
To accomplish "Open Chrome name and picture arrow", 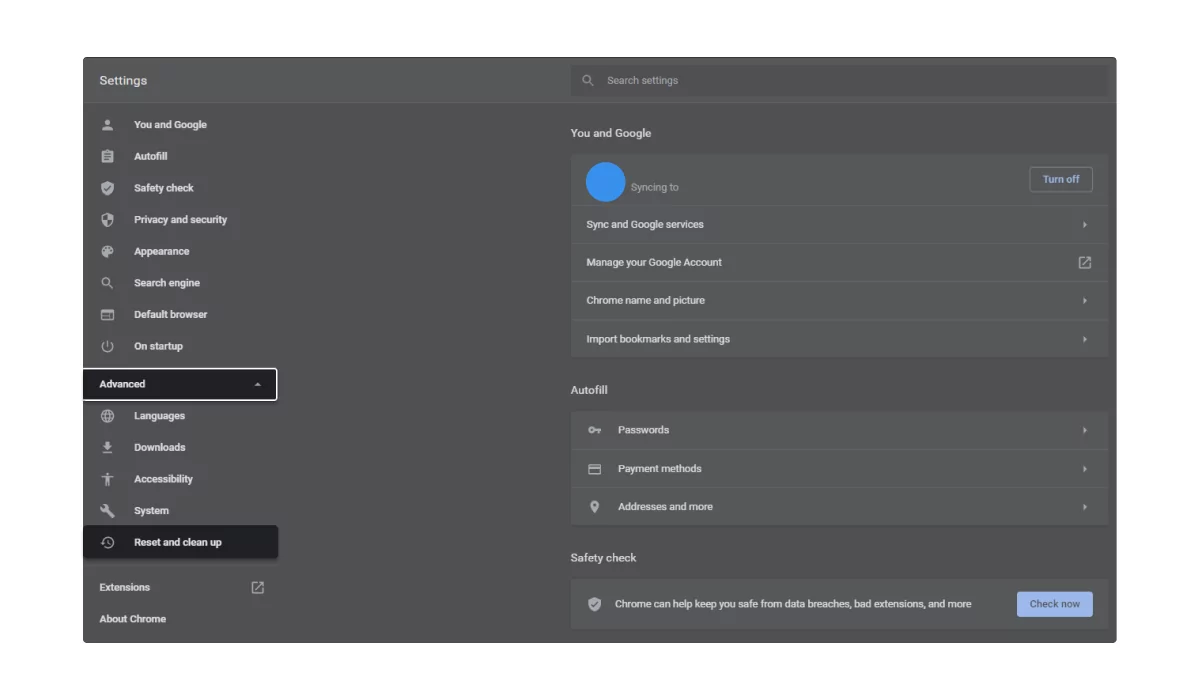I will (1084, 301).
